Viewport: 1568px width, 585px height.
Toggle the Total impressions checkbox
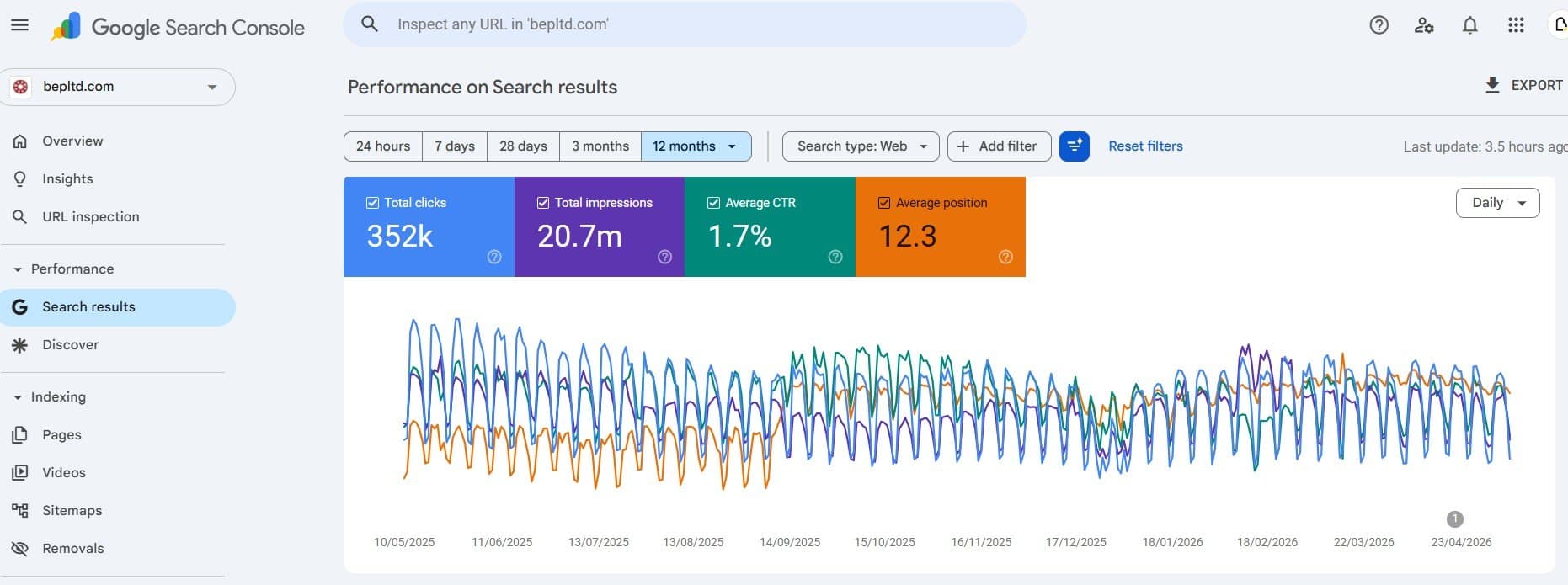click(543, 203)
